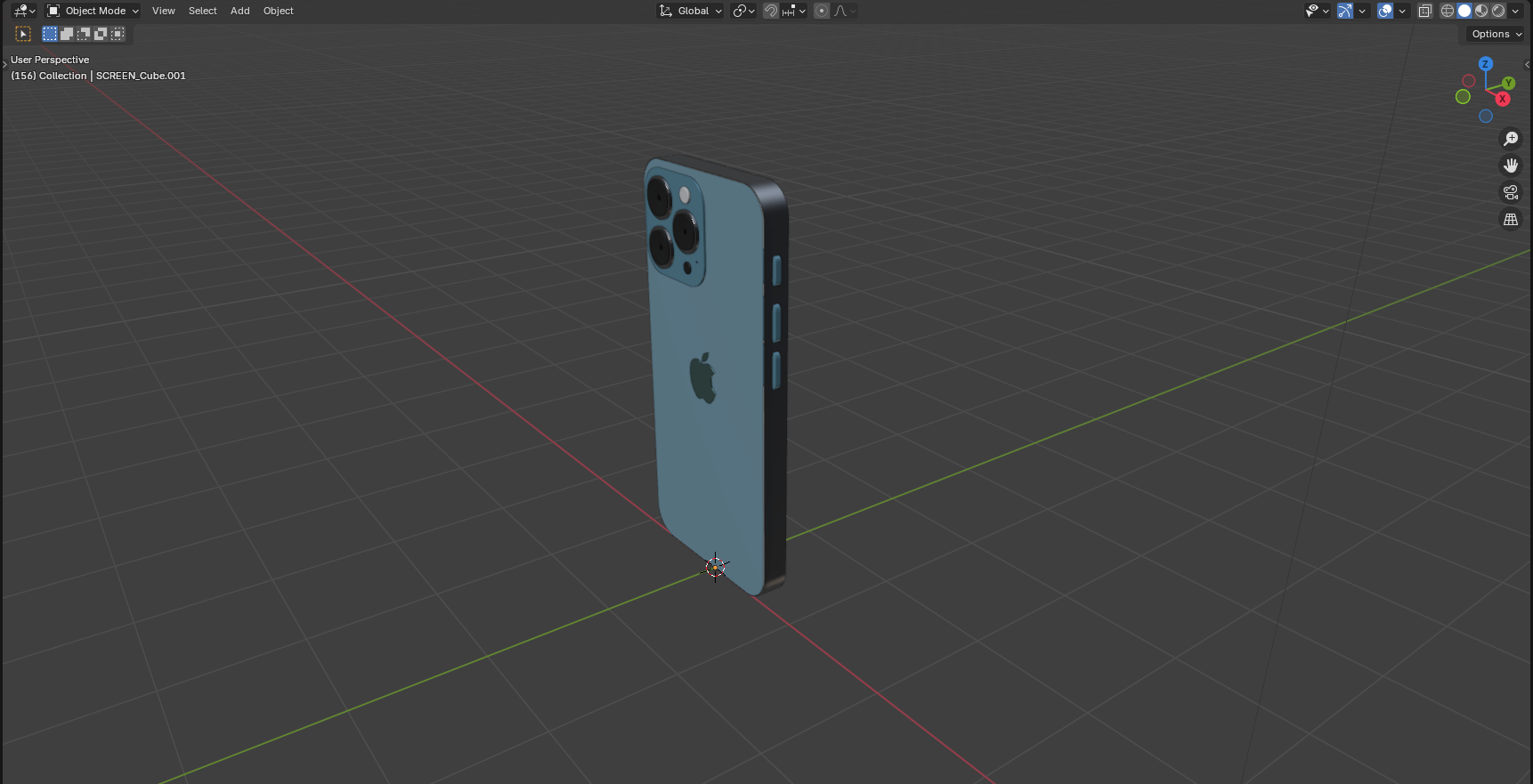Open the snapping options dropdown
The width and height of the screenshot is (1533, 784).
(793, 11)
